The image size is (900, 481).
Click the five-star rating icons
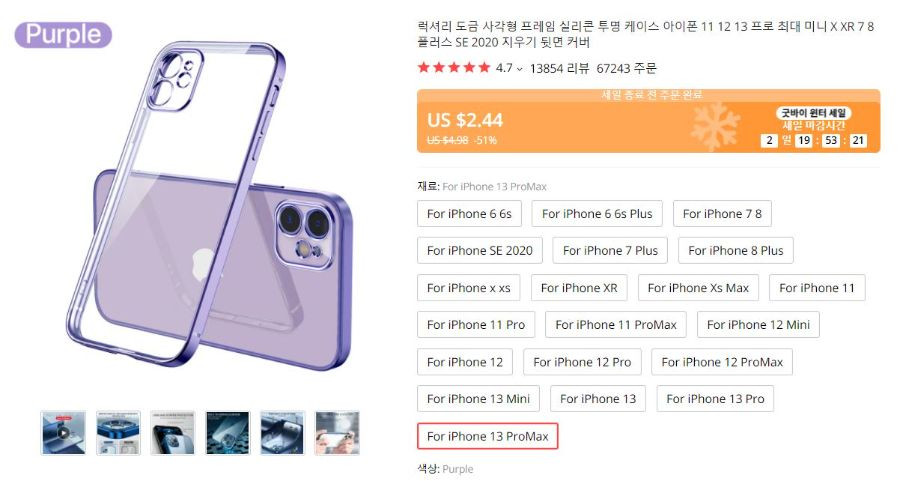[454, 68]
